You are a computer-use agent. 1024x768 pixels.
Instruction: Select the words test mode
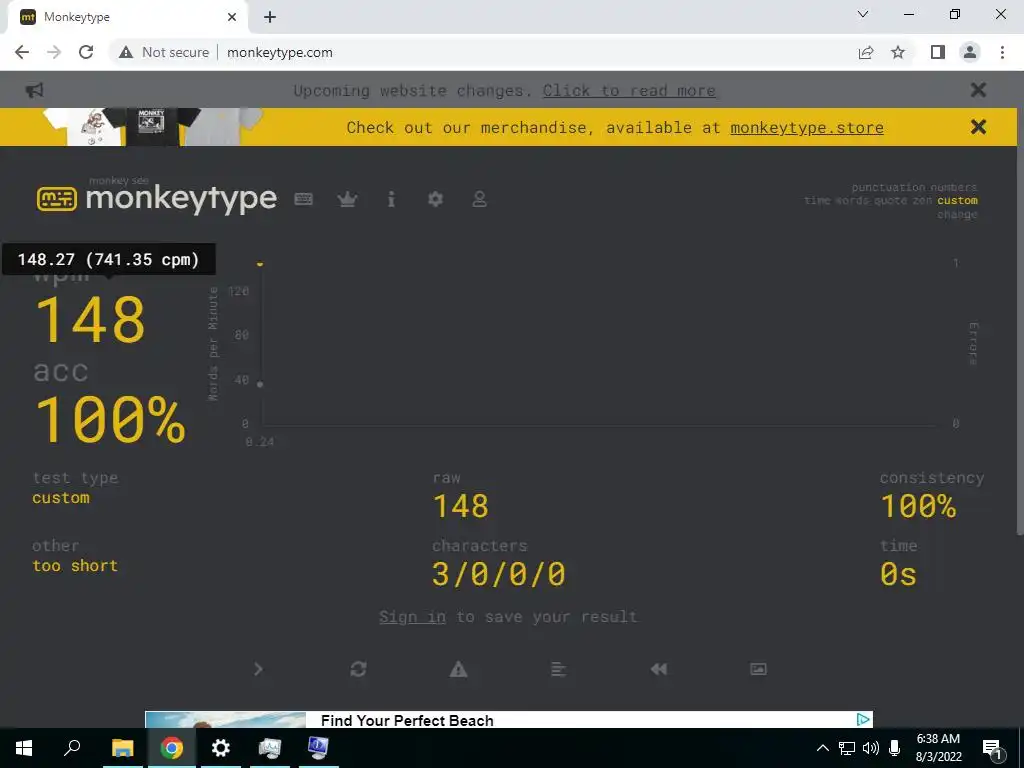(852, 200)
